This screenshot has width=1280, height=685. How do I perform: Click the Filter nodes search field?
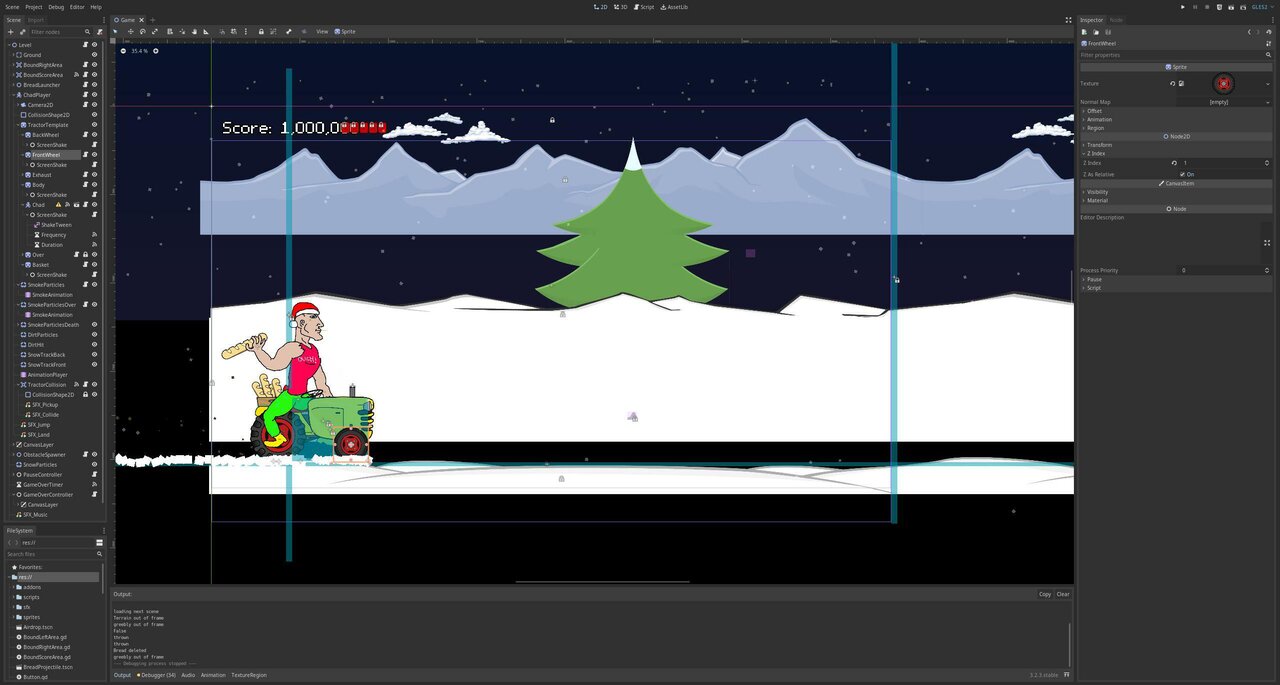coord(55,32)
